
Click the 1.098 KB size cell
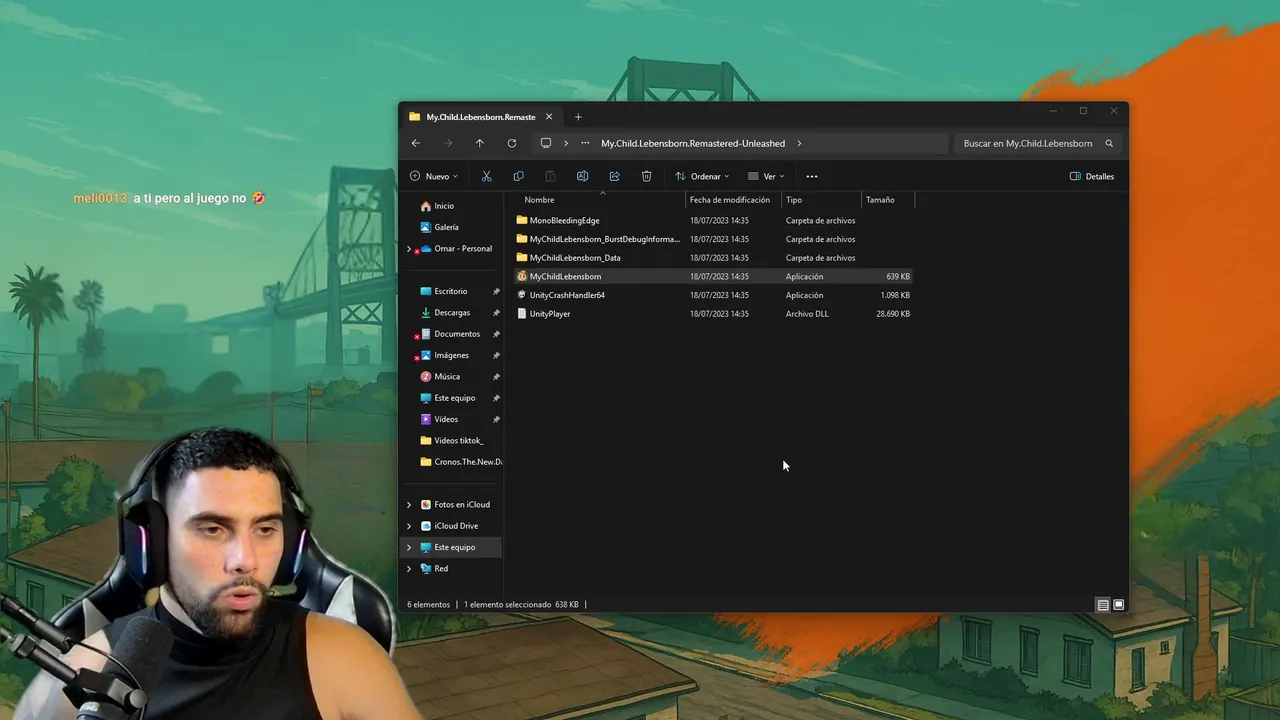click(895, 295)
